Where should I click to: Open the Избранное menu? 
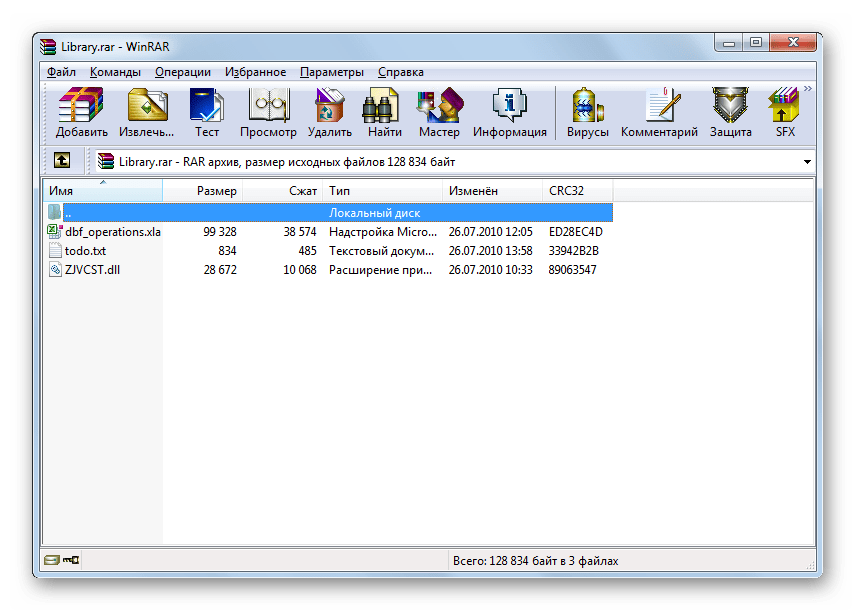tap(255, 72)
